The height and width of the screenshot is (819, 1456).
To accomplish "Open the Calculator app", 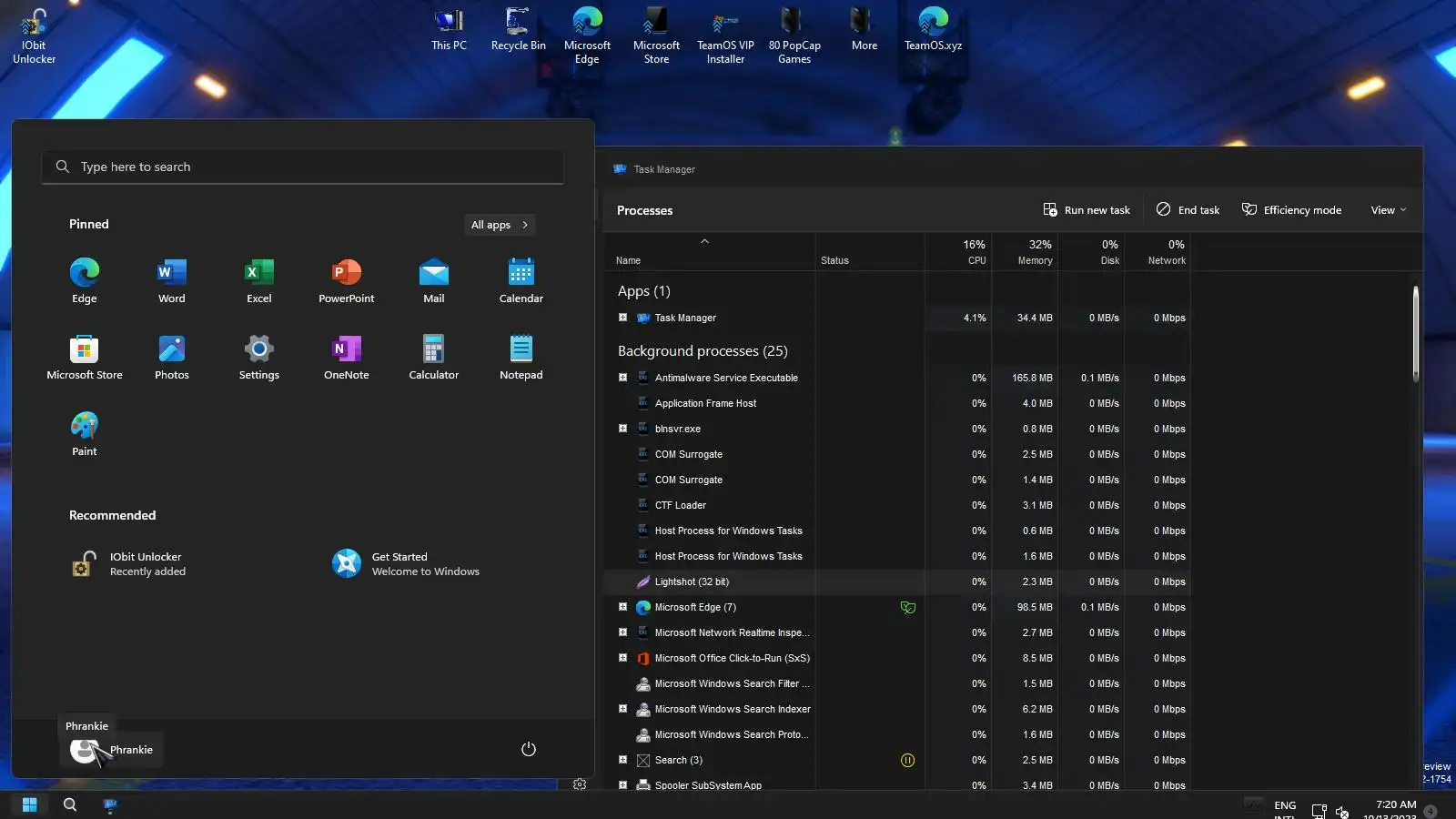I will coord(434,358).
